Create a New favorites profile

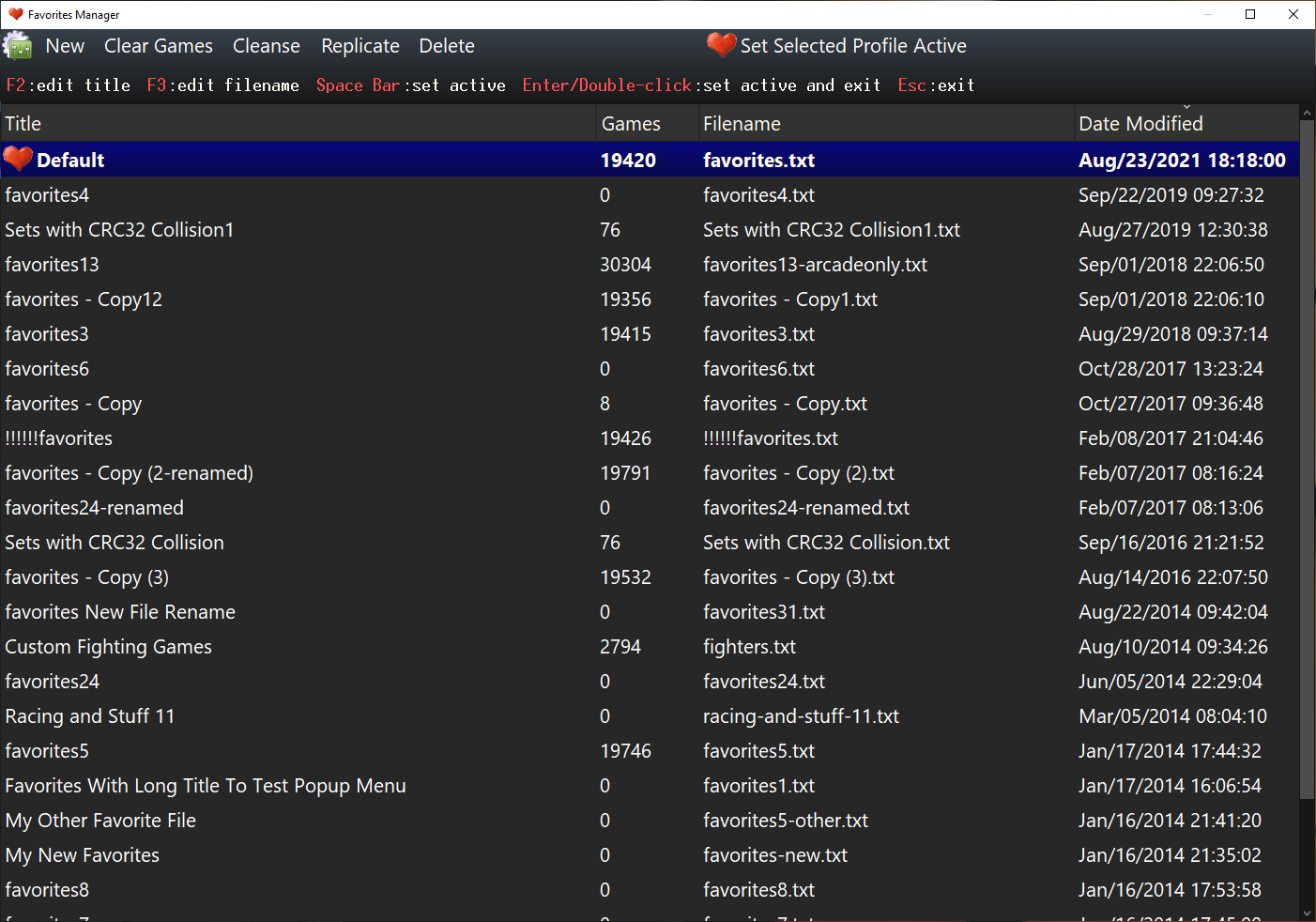pyautogui.click(x=65, y=46)
